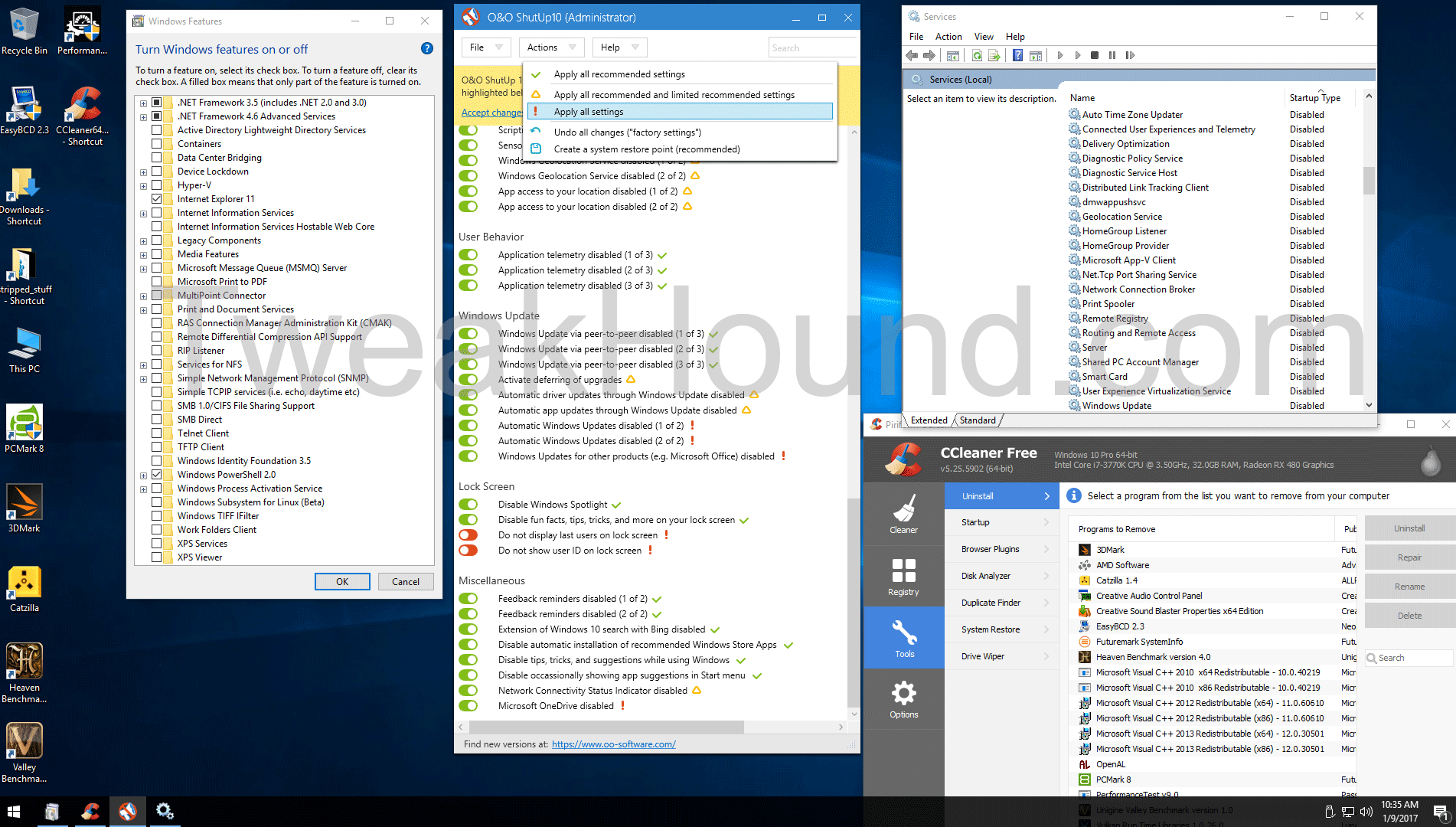Open CCleaner Startup tool
1456x827 pixels.
pyautogui.click(x=1002, y=522)
